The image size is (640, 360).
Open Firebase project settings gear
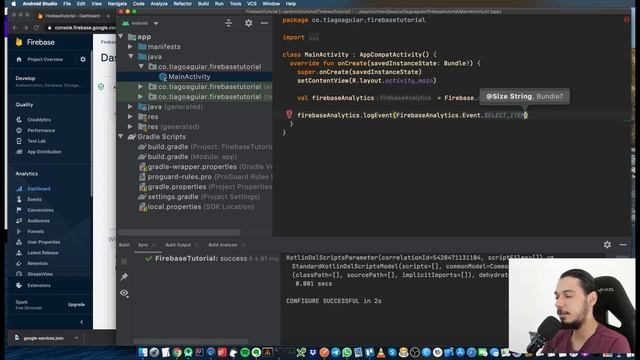click(83, 60)
